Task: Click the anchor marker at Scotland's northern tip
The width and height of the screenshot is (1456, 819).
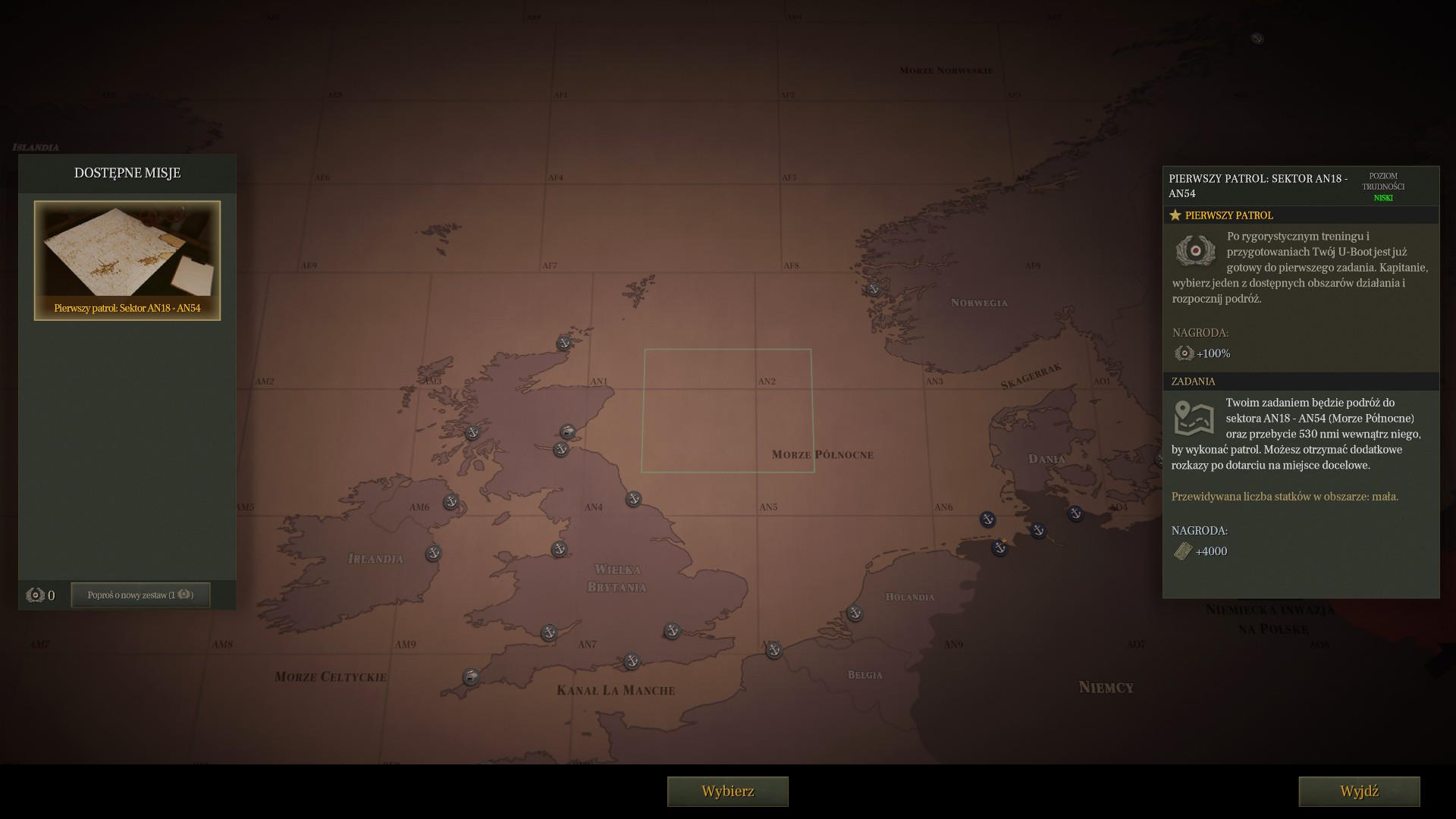Action: pos(563,344)
